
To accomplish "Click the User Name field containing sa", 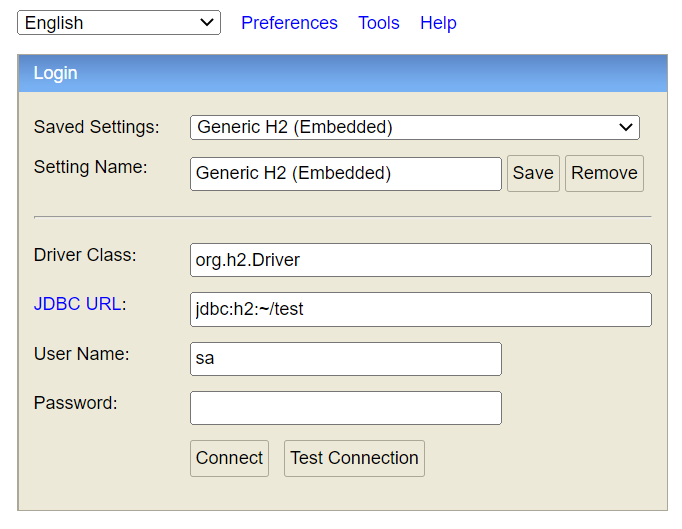I will tap(346, 359).
